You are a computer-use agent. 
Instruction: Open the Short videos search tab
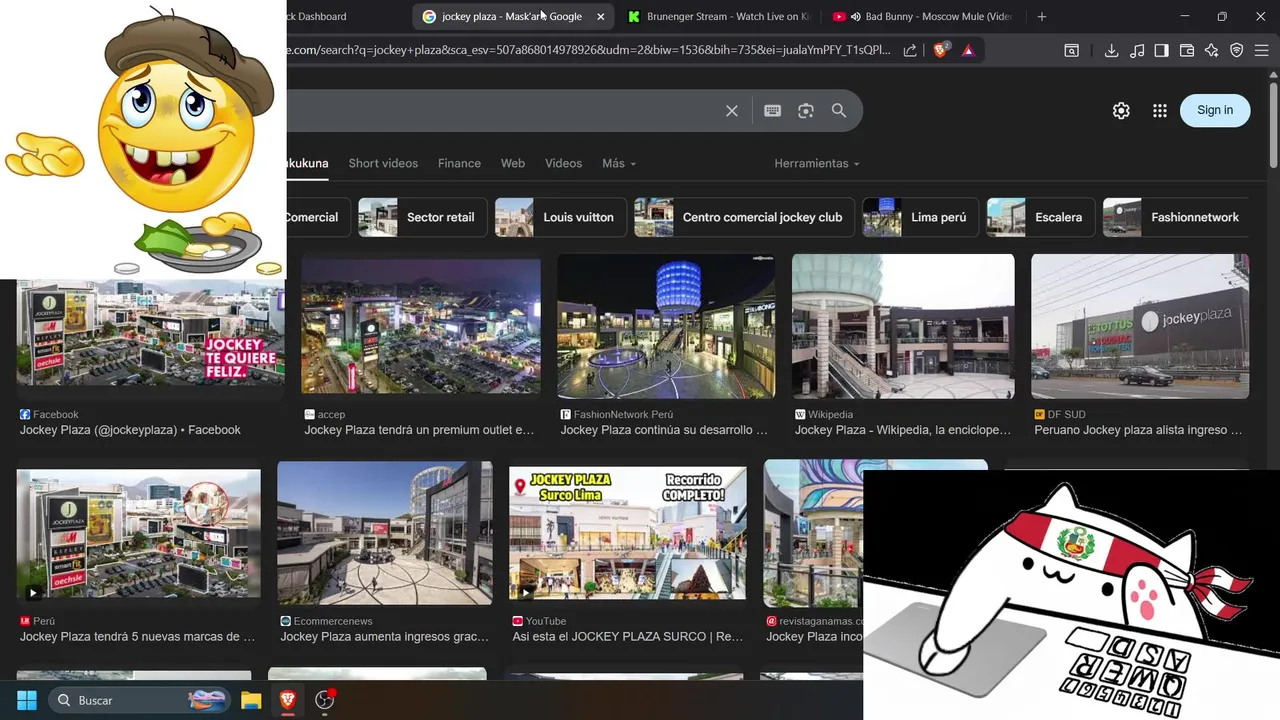tap(383, 163)
